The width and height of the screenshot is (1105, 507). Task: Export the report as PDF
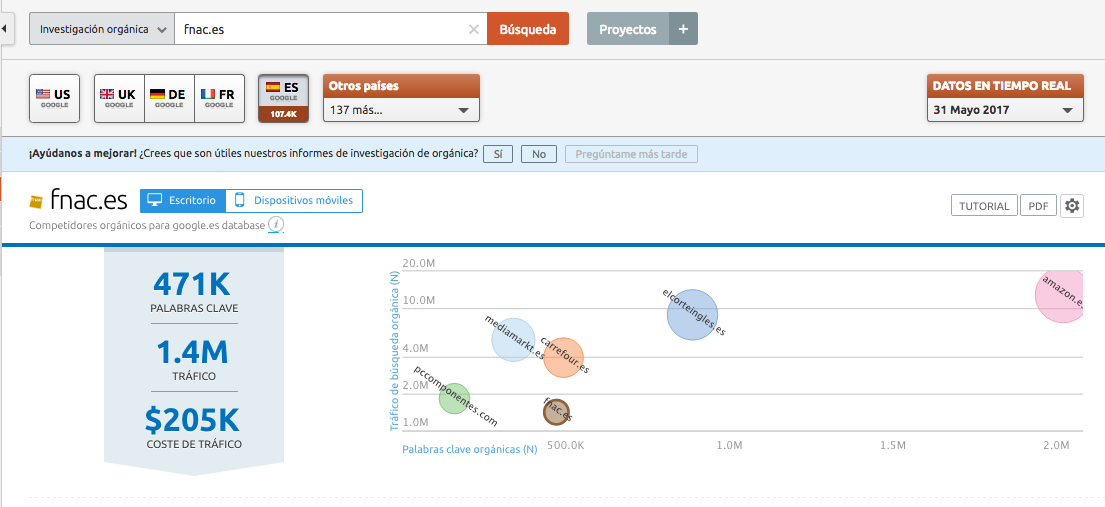[x=1038, y=206]
